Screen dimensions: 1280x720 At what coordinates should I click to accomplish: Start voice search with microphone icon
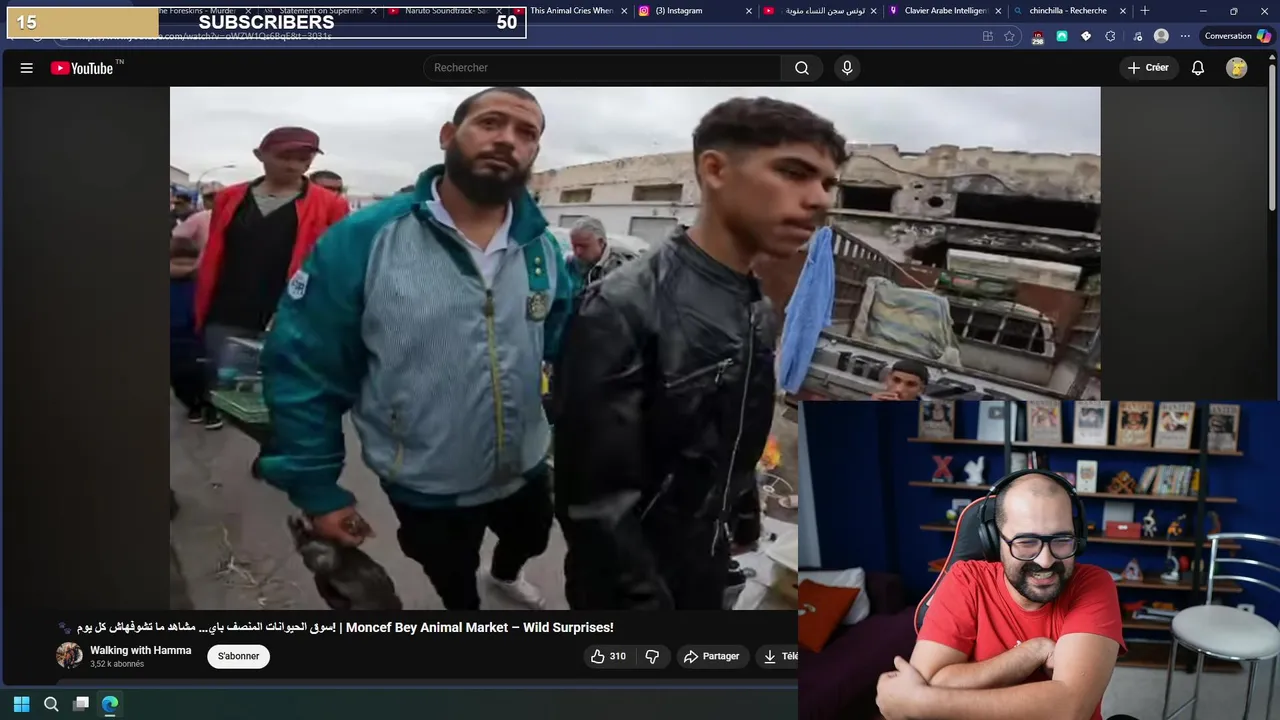[x=847, y=68]
